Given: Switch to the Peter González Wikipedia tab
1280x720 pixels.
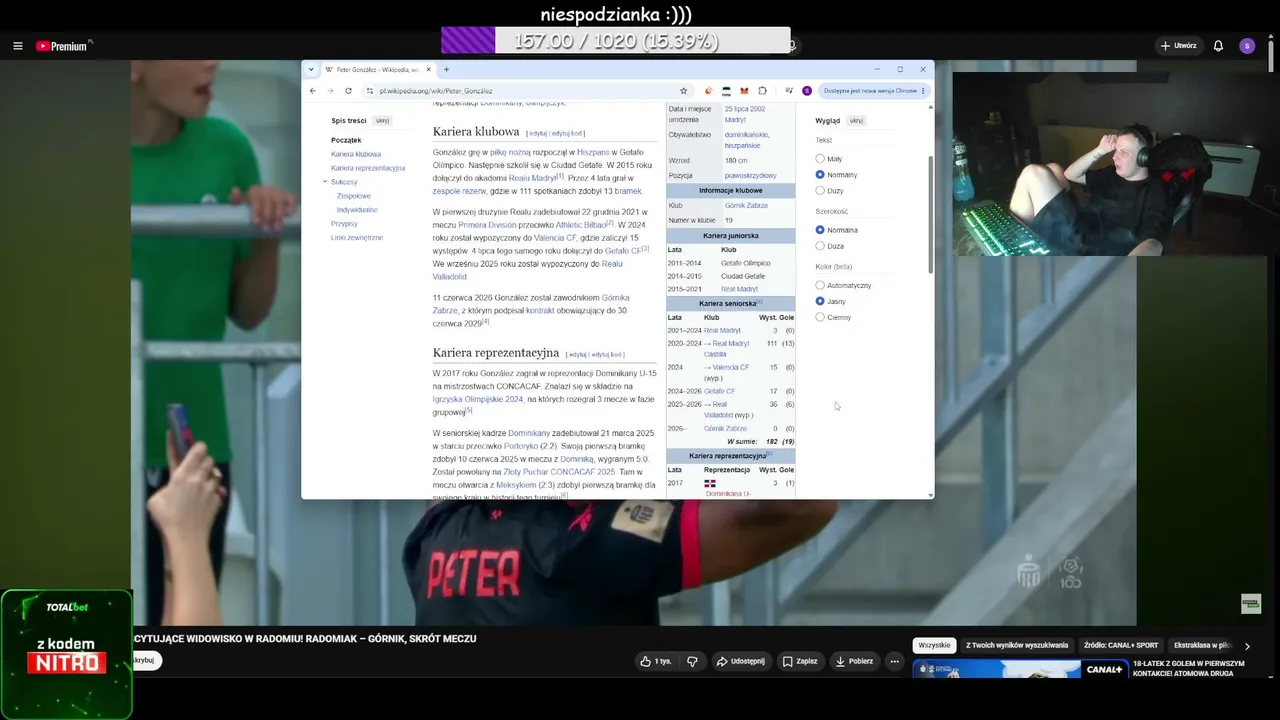Looking at the screenshot, I should 377,70.
